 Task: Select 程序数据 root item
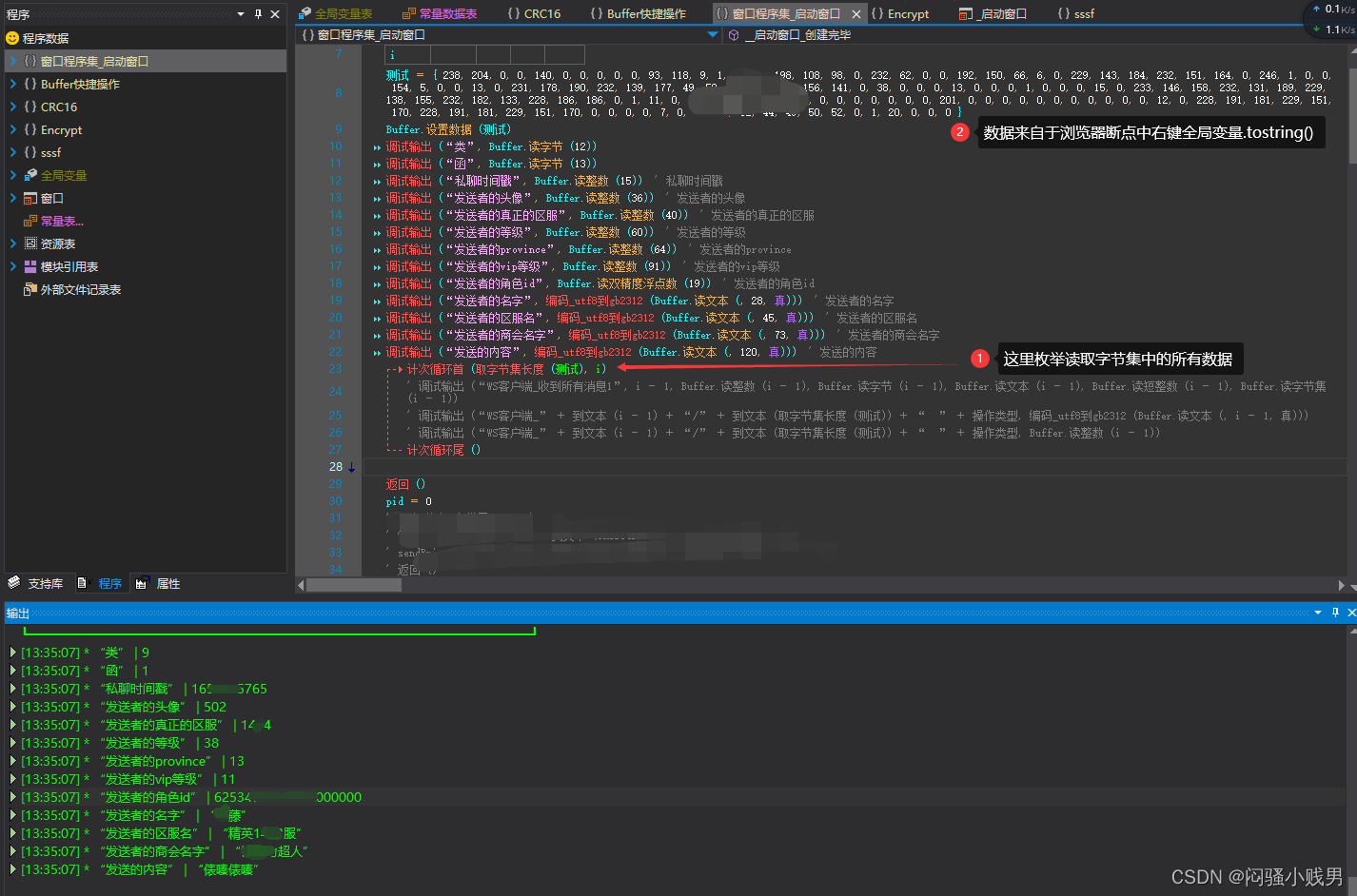(x=45, y=38)
